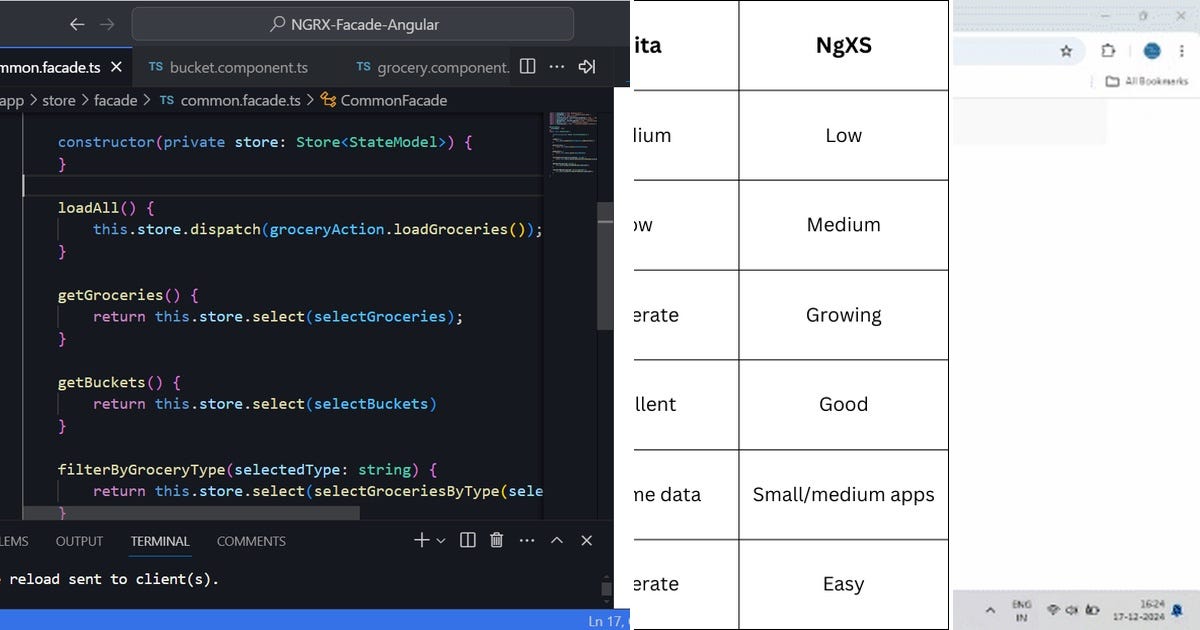The height and width of the screenshot is (630, 1200).
Task: Open the terminal profile dropdown chevron
Action: click(x=441, y=540)
